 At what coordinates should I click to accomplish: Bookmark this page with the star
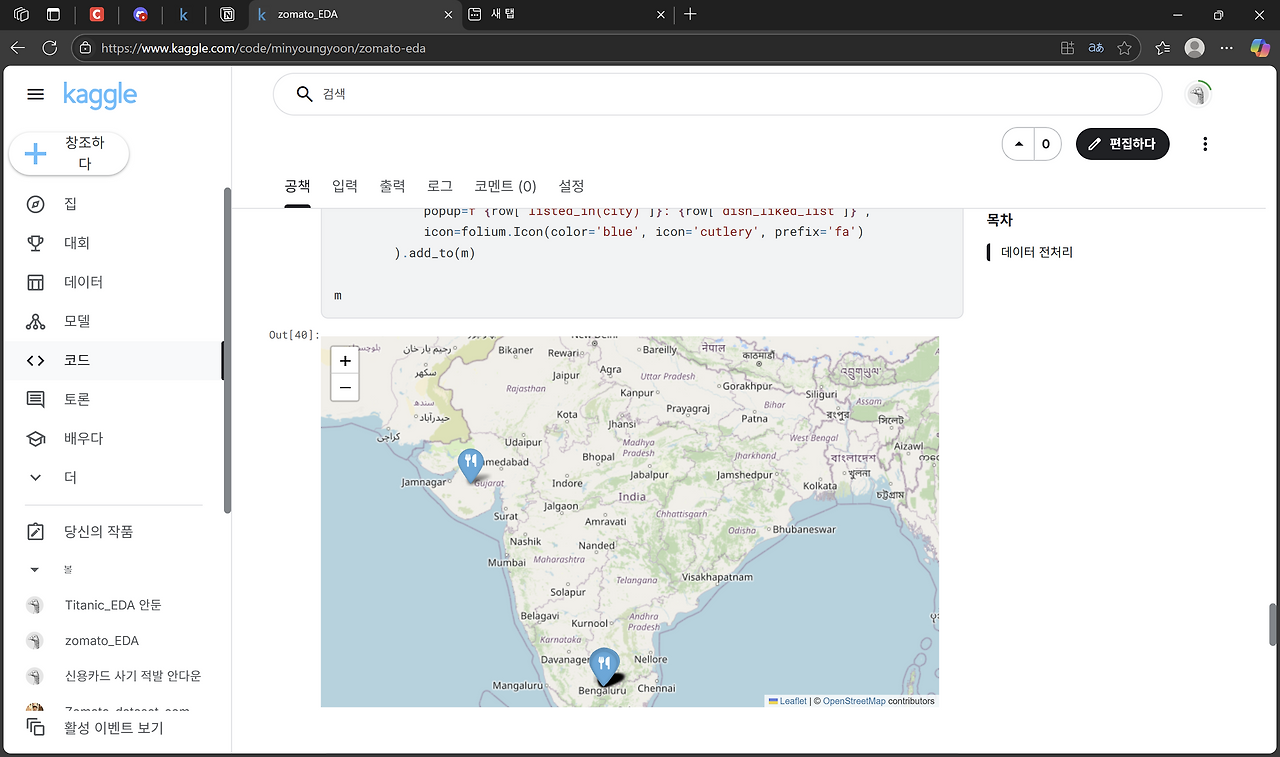(x=1125, y=47)
